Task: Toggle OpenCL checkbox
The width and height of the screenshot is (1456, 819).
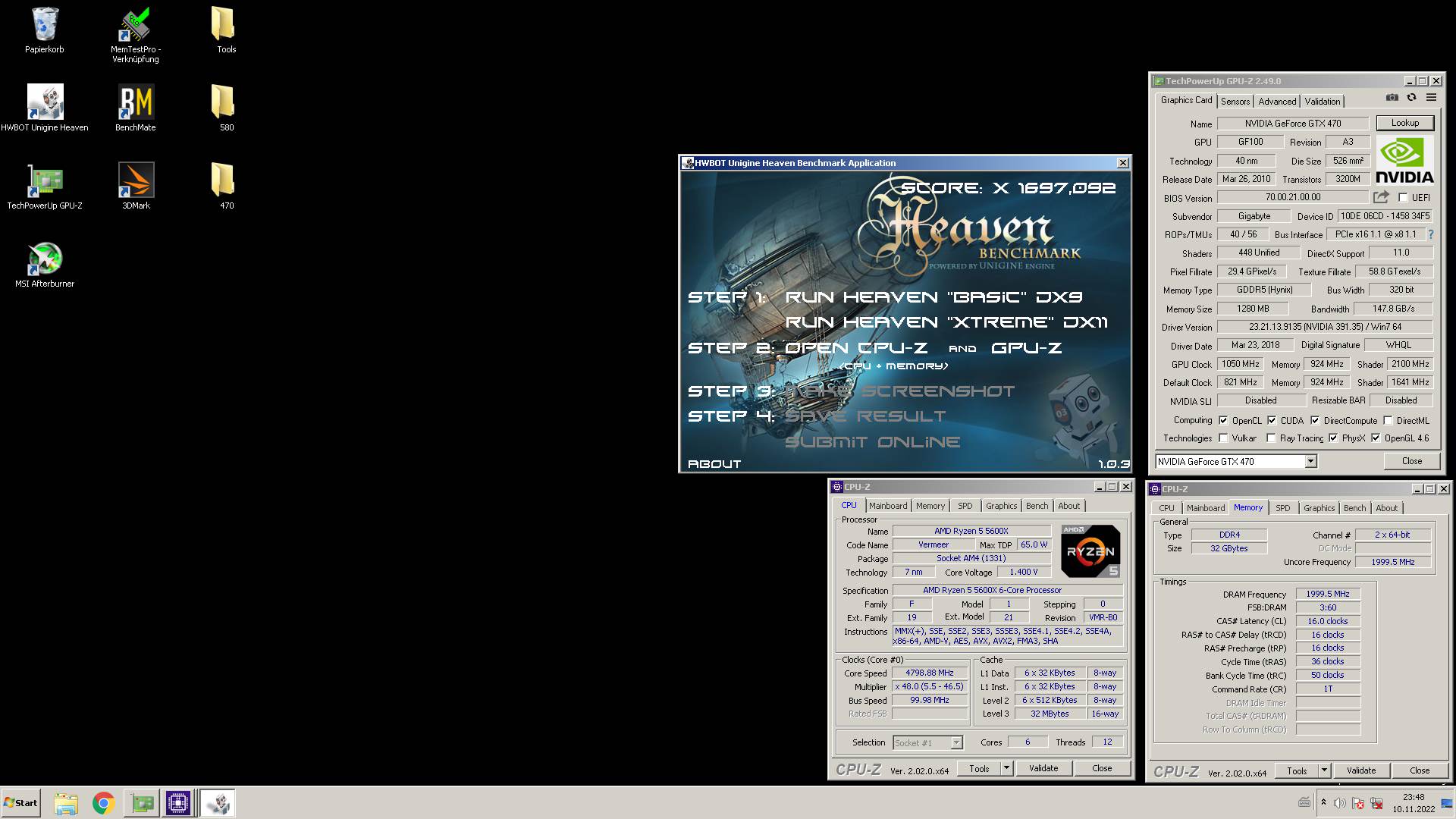Action: coord(1223,421)
